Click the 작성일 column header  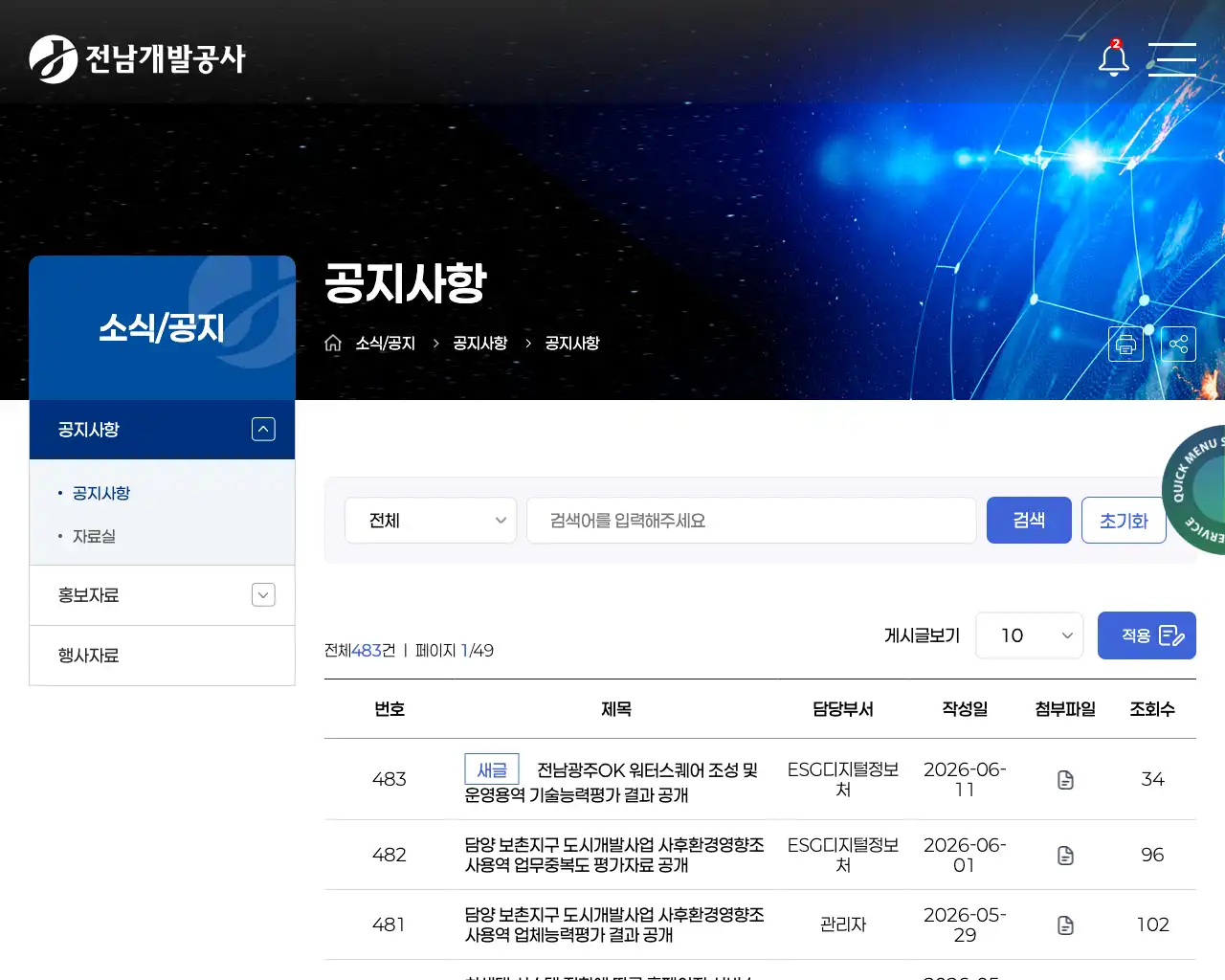965,709
